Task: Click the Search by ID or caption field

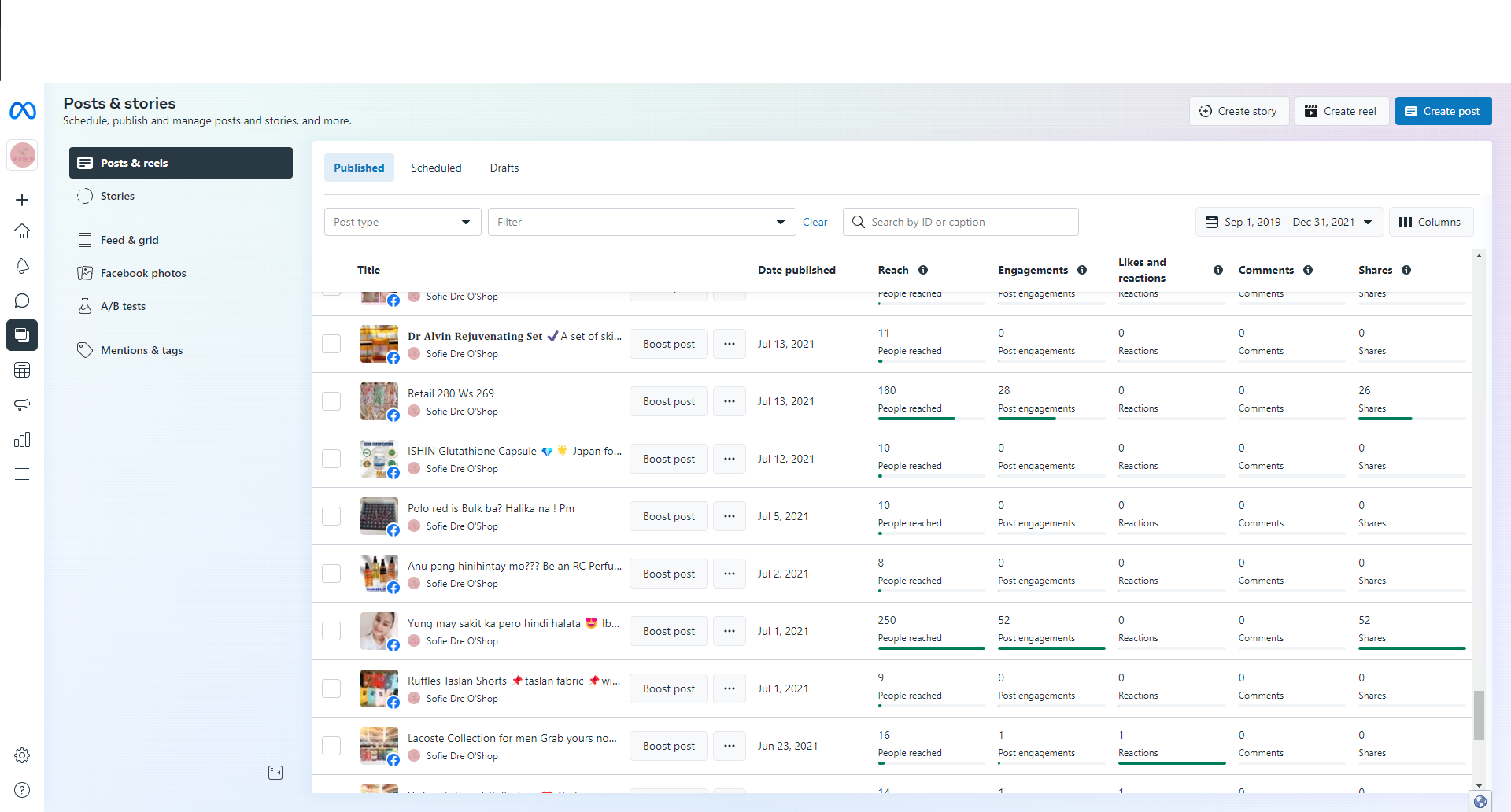Action: (x=960, y=222)
